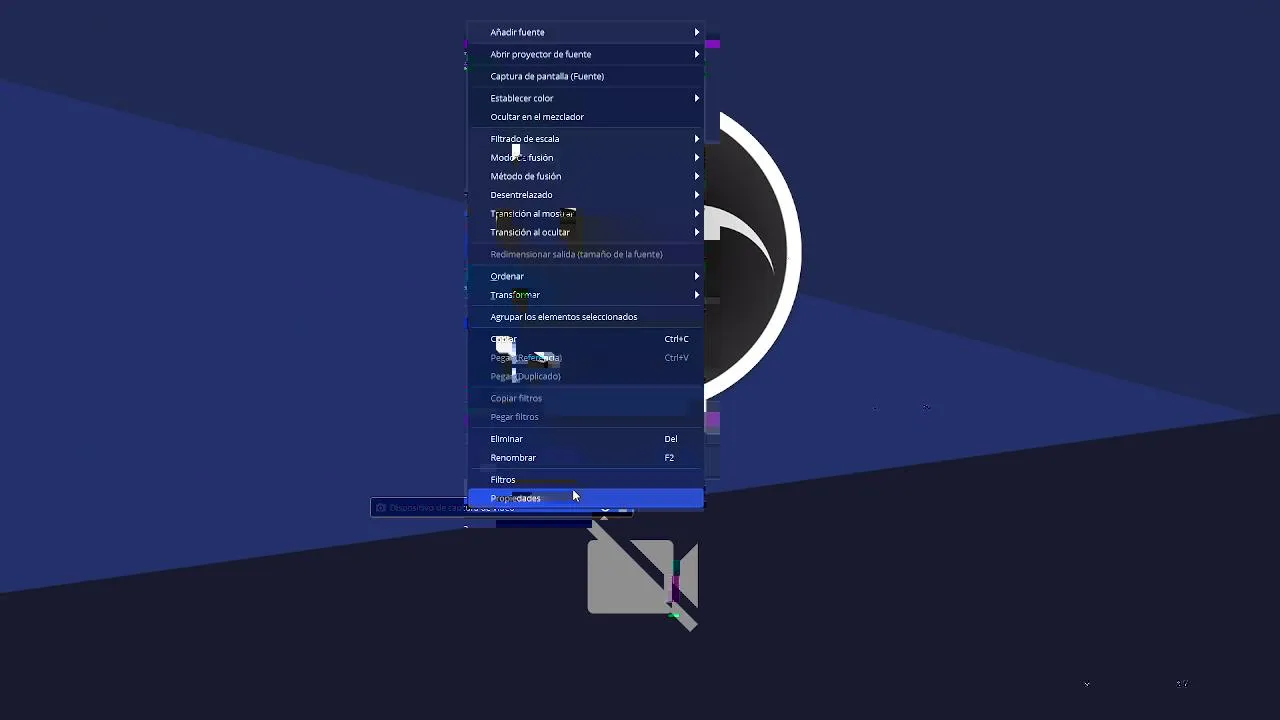Open the Añadir fuente submenu
The width and height of the screenshot is (1280, 720).
586,32
